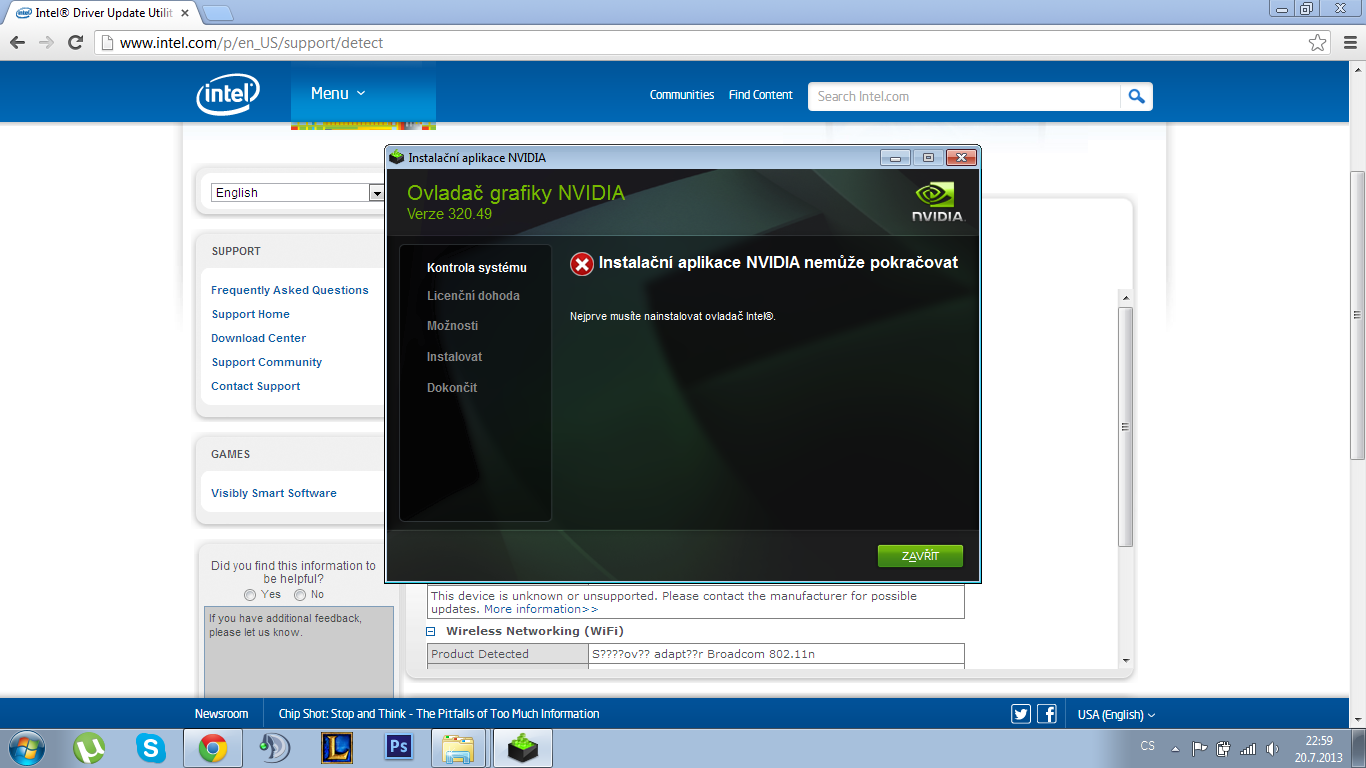Click the Možnosti step in the installer
The height and width of the screenshot is (768, 1366).
coord(453,326)
